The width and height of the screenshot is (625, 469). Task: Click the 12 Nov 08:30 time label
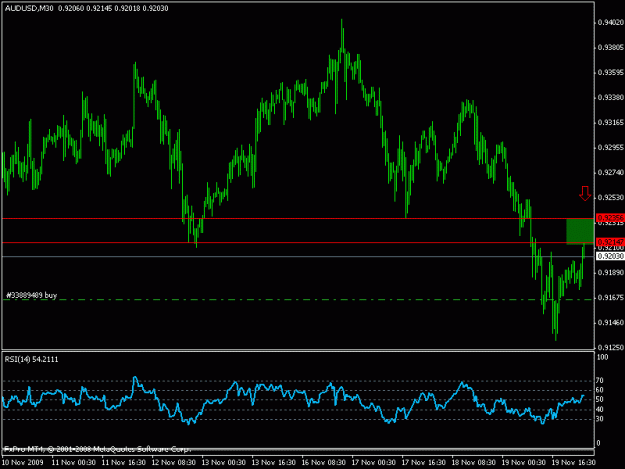coord(173,463)
